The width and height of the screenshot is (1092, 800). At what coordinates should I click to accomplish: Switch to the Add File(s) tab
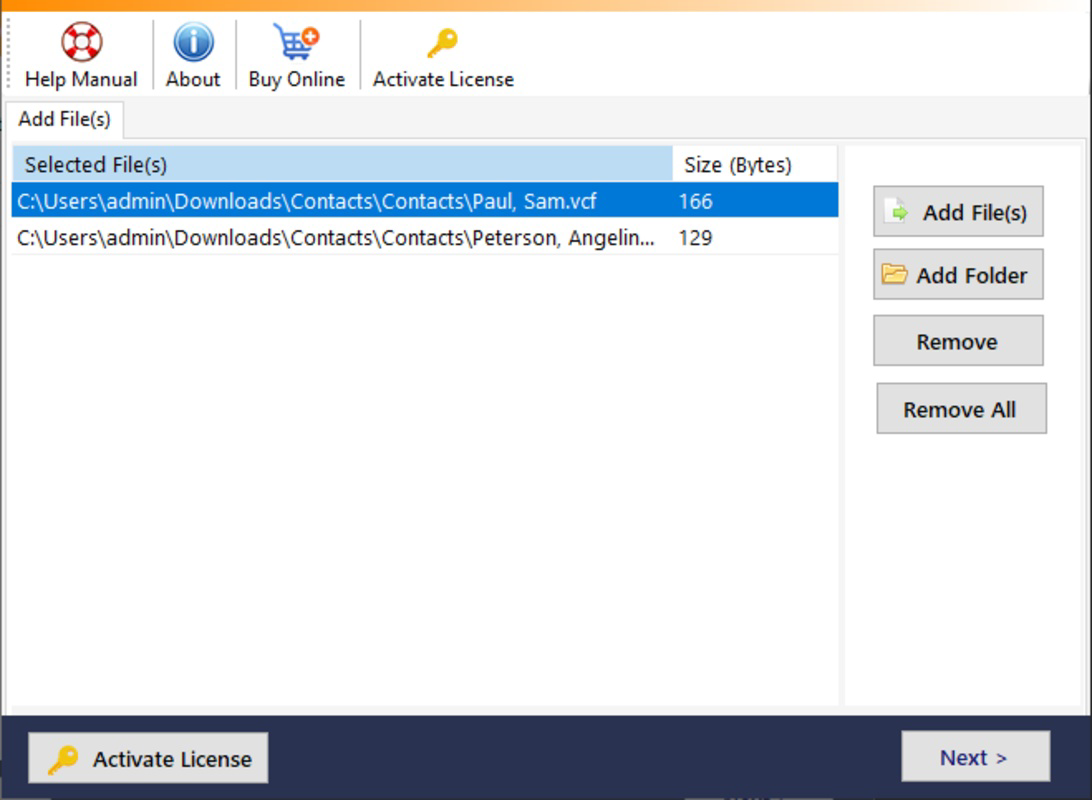click(x=64, y=119)
